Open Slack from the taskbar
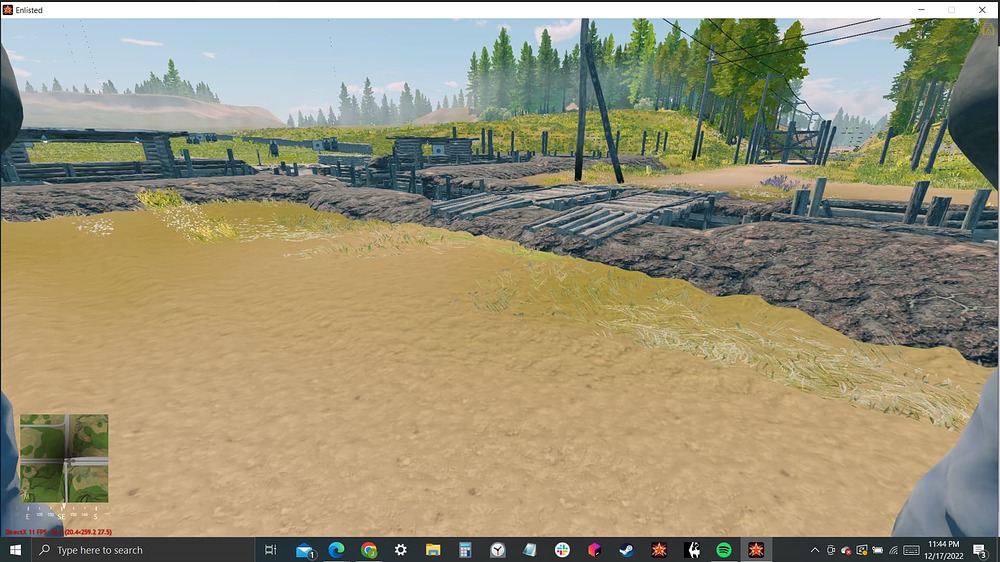The height and width of the screenshot is (562, 1000). [562, 550]
